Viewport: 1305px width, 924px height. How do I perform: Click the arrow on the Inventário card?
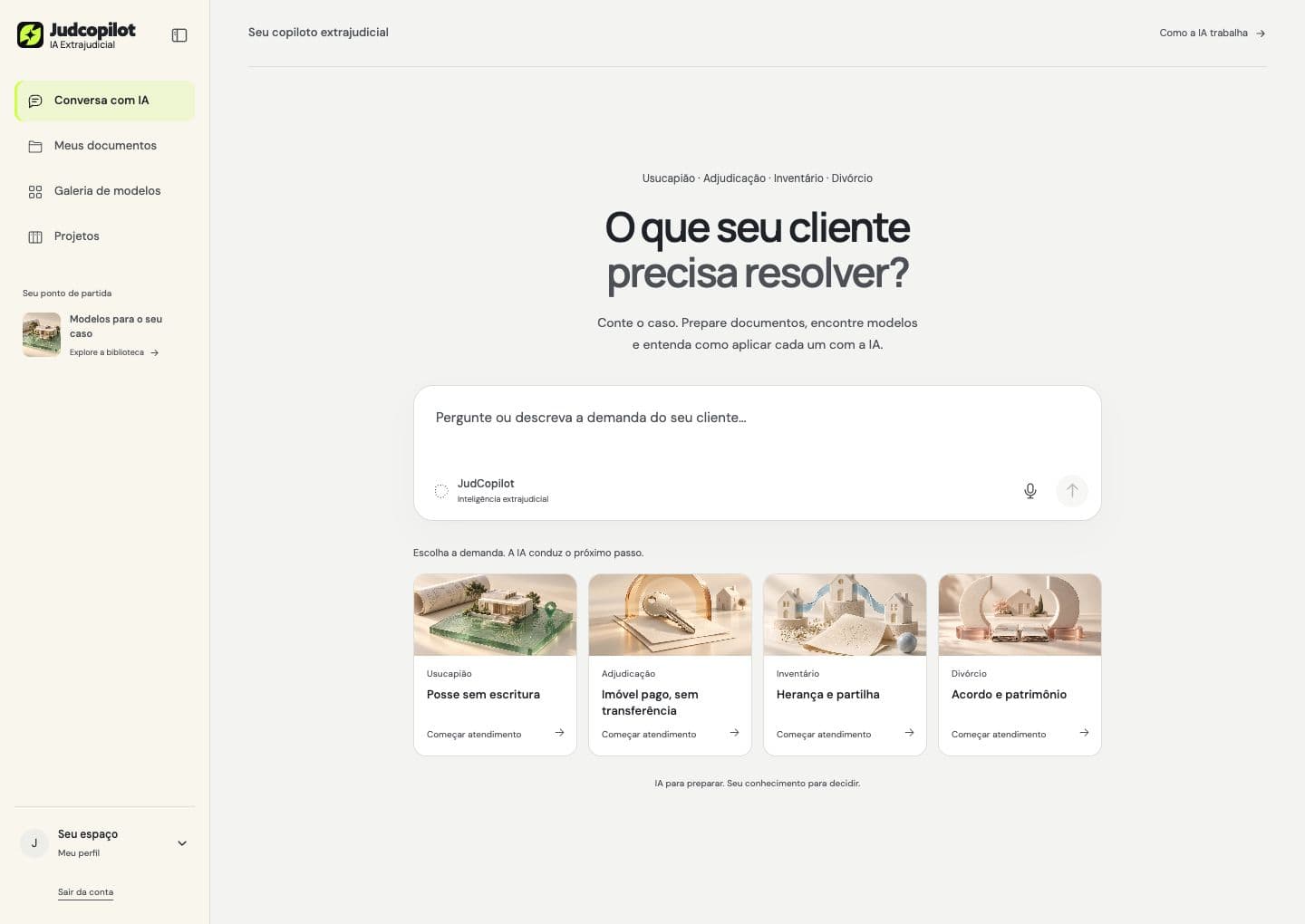click(909, 733)
